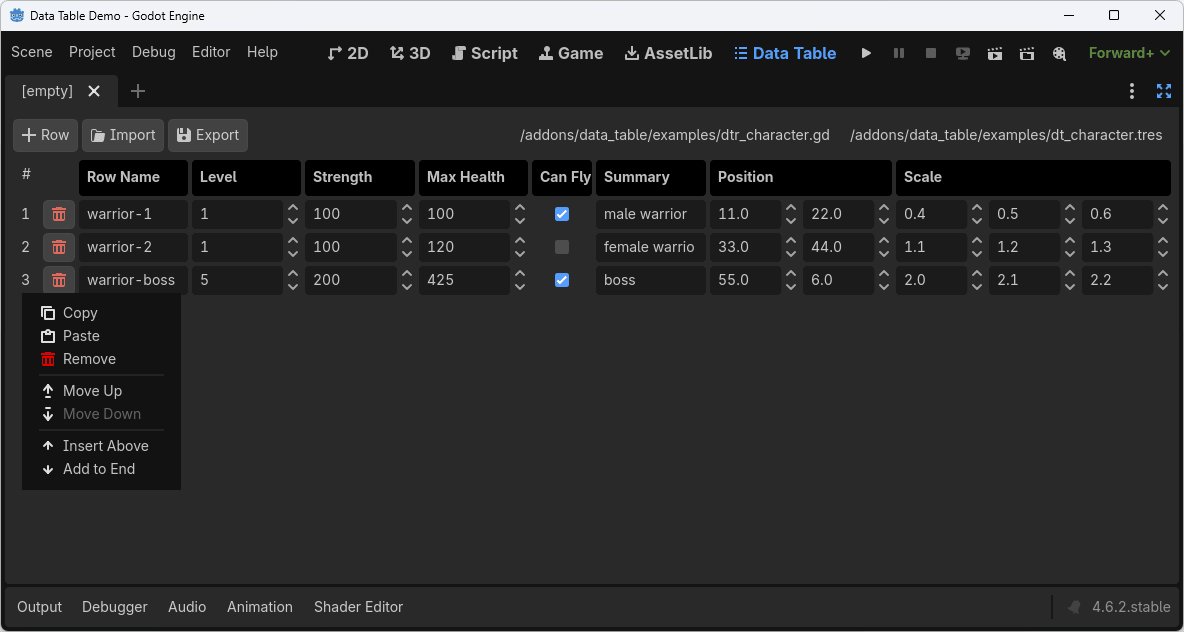Adjust warrior-boss Scale 2.0 stepper arrows
This screenshot has width=1184, height=632.
(x=977, y=280)
